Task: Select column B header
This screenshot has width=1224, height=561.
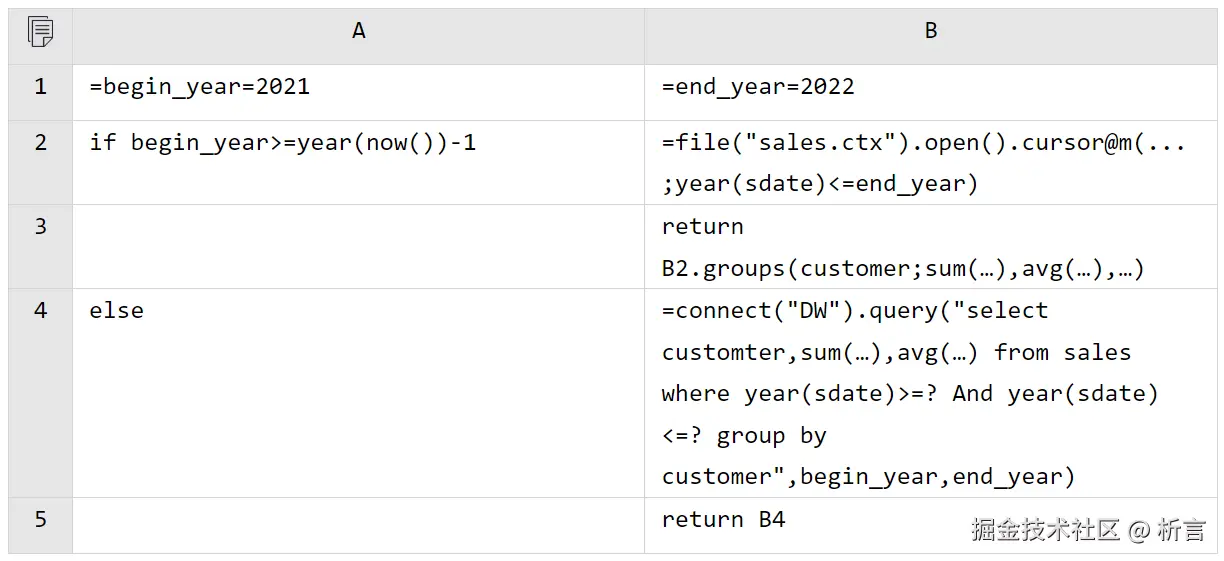Action: tap(930, 32)
